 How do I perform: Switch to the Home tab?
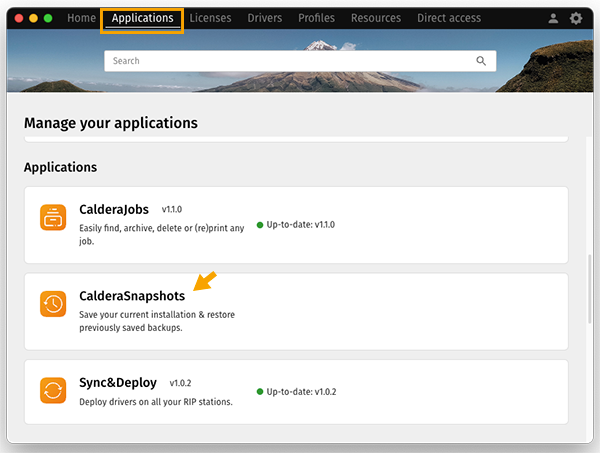82,18
